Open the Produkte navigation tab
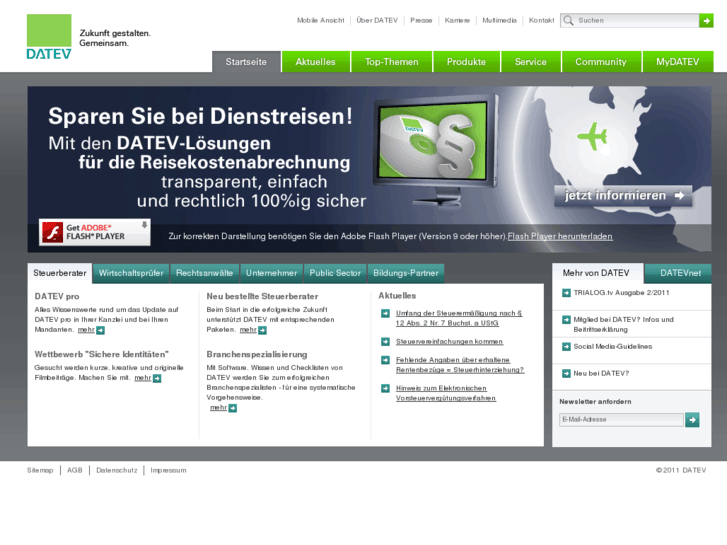727x545 pixels. [466, 62]
